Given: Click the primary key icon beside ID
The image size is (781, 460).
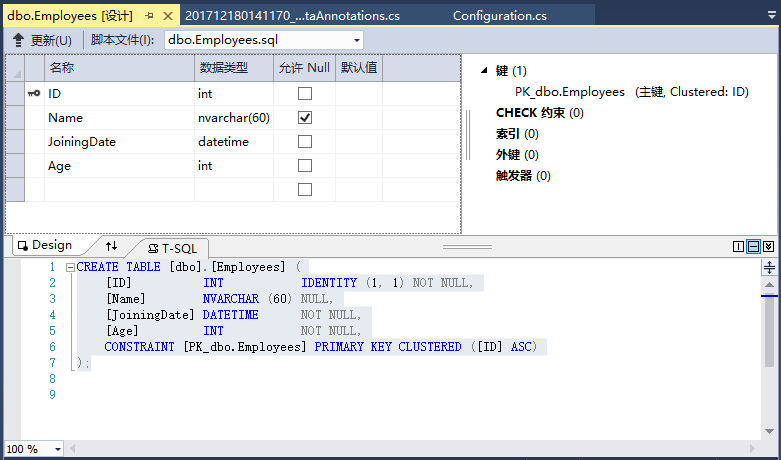Looking at the screenshot, I should (33, 93).
